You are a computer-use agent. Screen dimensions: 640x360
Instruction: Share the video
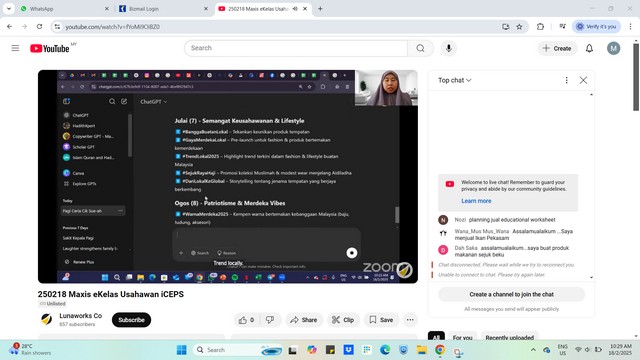[304, 320]
